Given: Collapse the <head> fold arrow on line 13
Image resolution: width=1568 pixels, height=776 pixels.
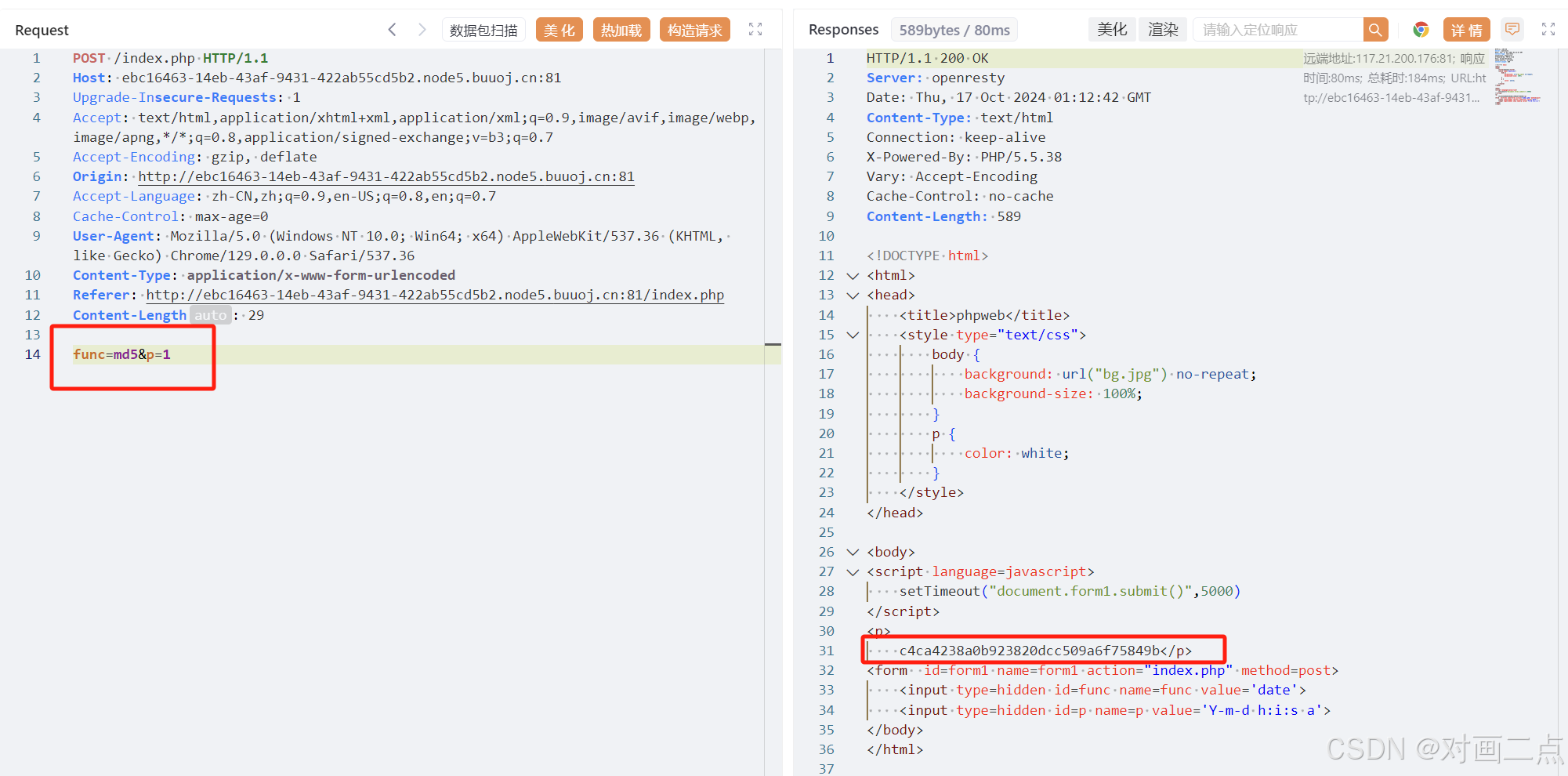Looking at the screenshot, I should click(x=853, y=296).
